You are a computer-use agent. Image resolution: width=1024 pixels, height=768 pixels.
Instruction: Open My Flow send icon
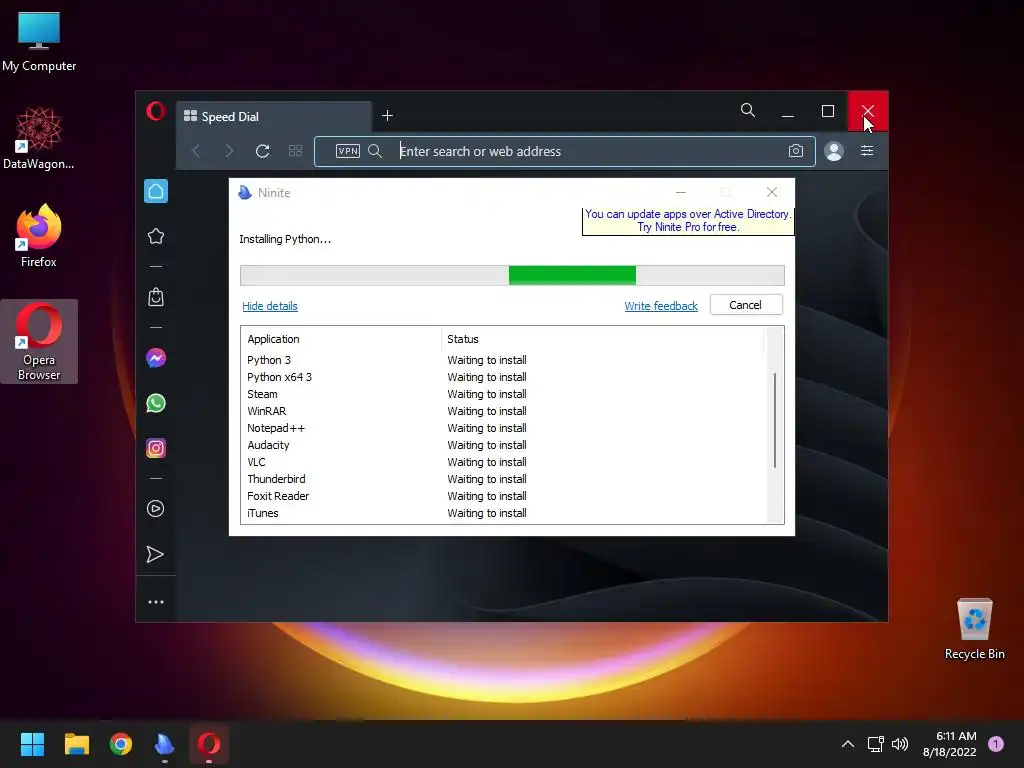(155, 554)
